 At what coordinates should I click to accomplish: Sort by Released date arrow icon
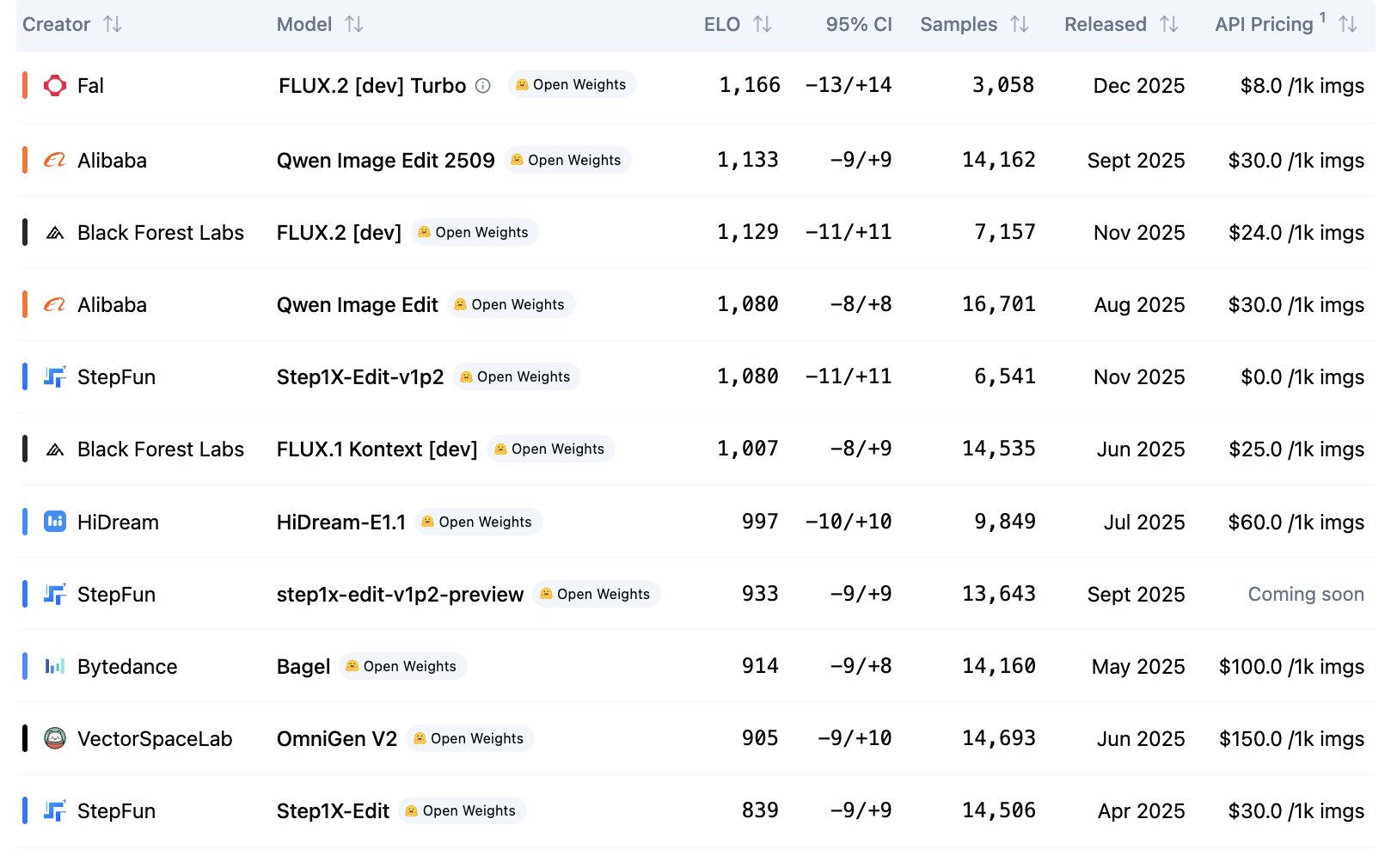[1169, 24]
